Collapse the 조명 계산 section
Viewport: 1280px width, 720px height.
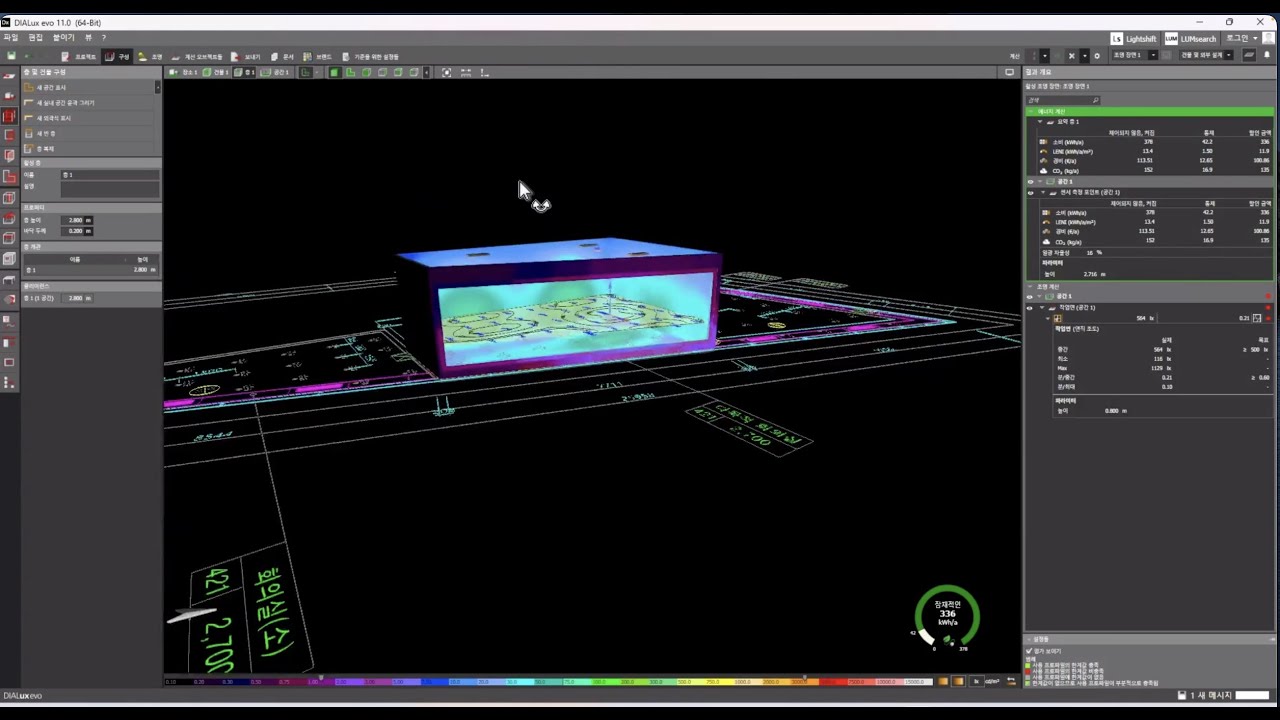click(1031, 287)
